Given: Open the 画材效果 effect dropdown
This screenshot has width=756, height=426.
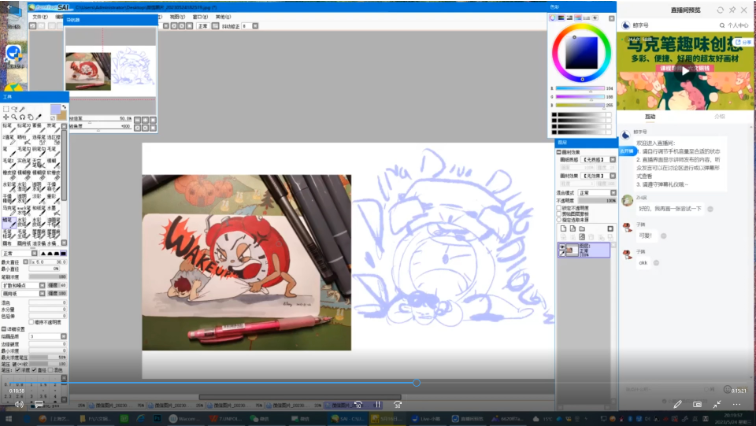Looking at the screenshot, I should (x=598, y=176).
